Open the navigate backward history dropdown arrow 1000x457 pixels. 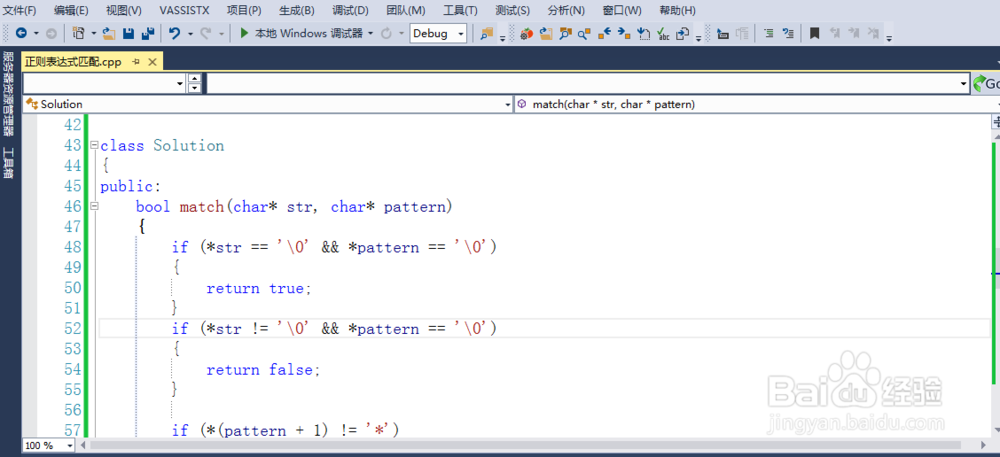pyautogui.click(x=36, y=33)
